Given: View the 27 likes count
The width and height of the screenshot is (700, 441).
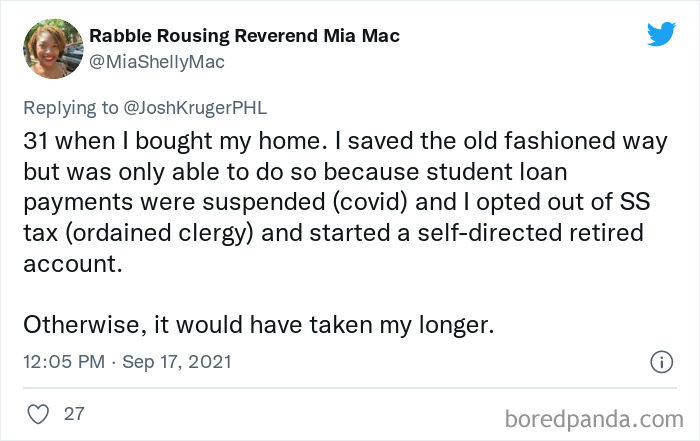Looking at the screenshot, I should (74, 412).
